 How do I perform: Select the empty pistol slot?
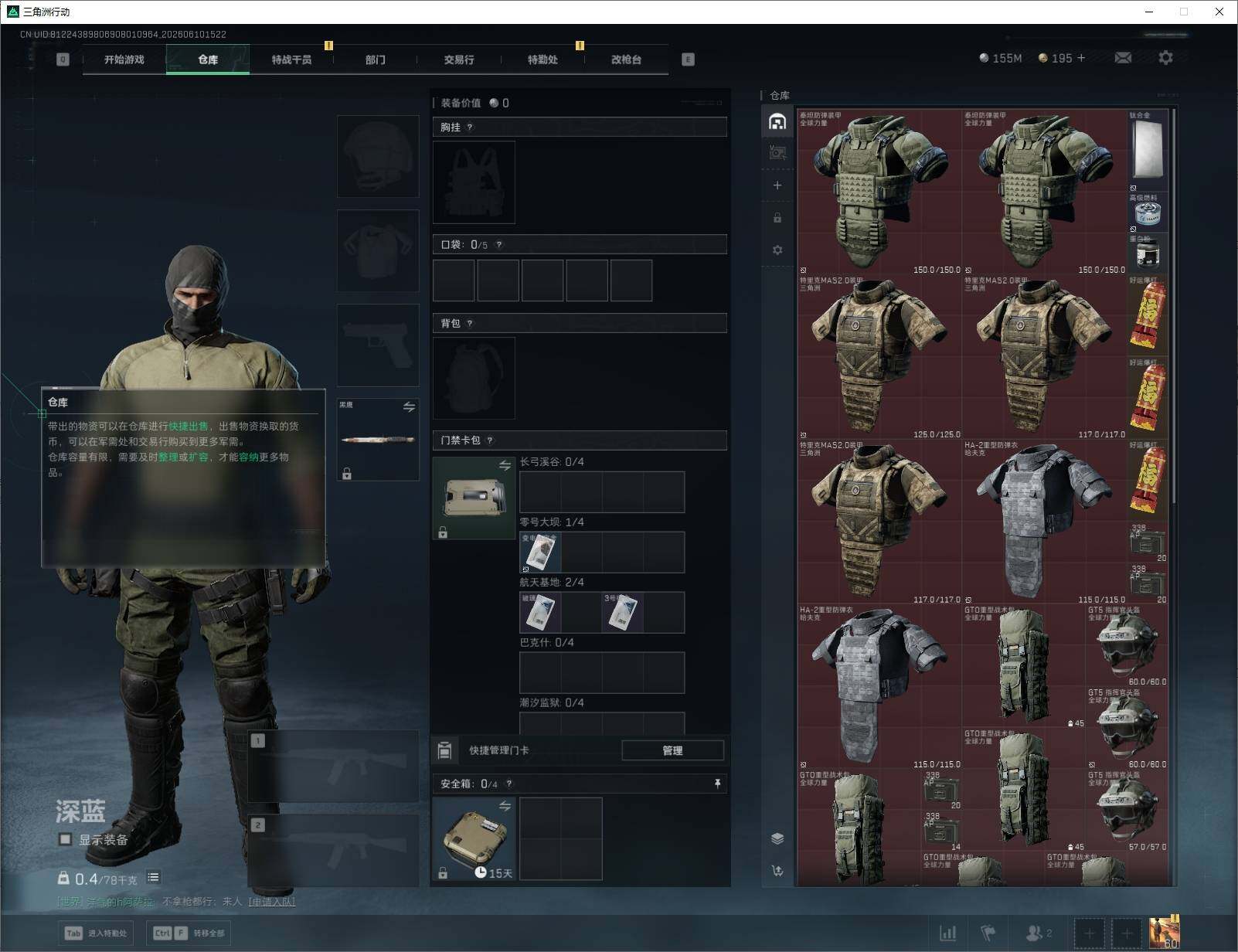click(378, 345)
